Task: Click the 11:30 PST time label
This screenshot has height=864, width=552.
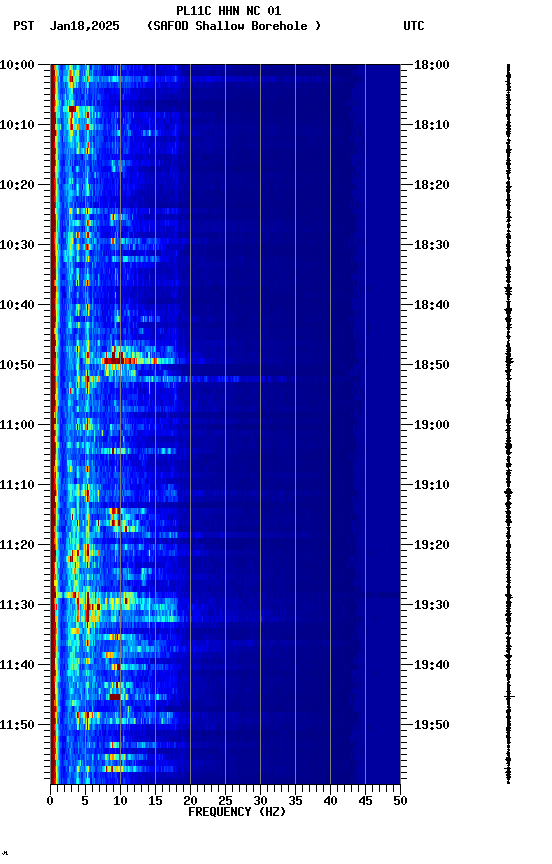Action: (x=17, y=606)
